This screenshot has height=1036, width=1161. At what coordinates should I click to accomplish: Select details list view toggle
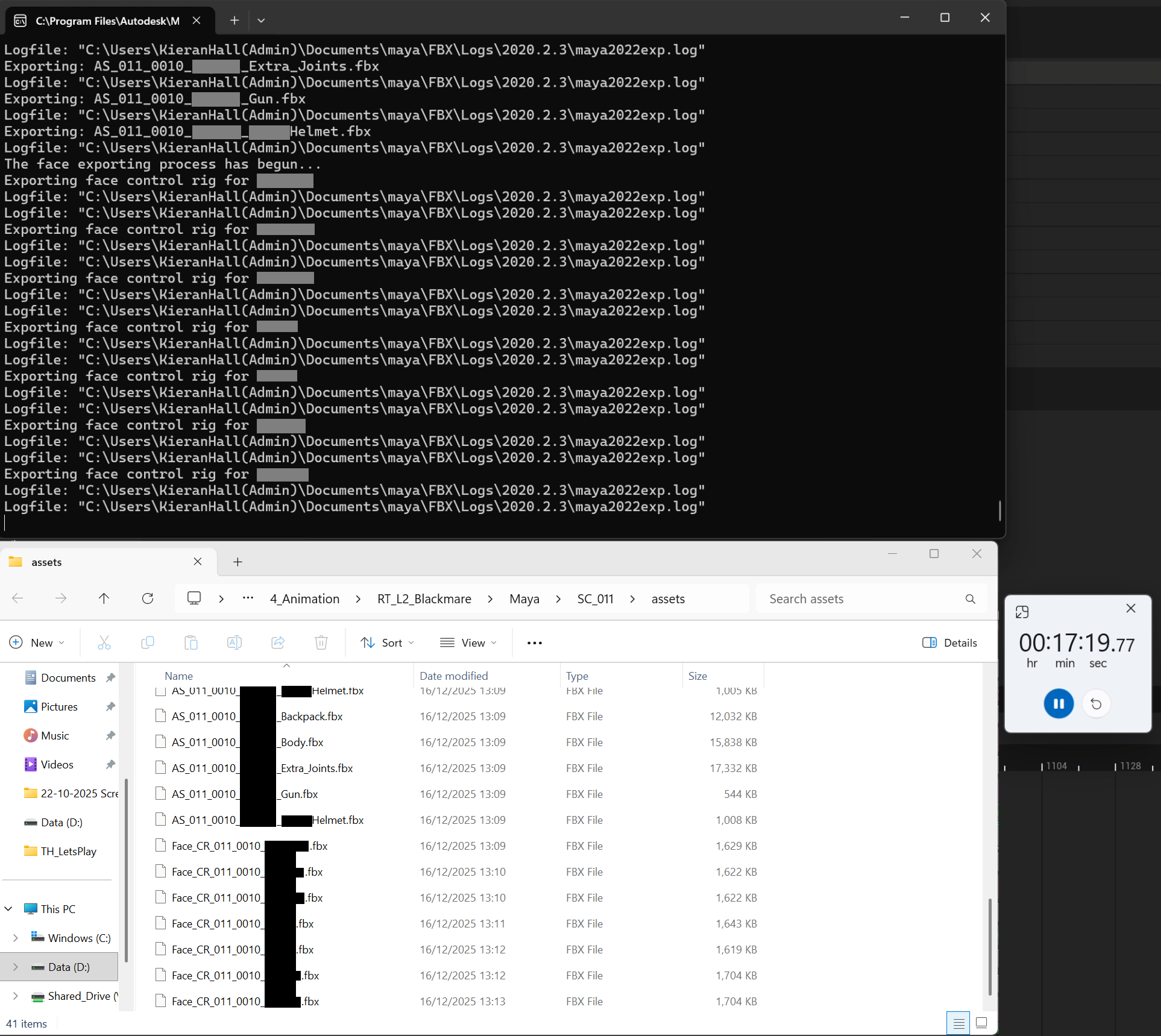click(958, 1023)
